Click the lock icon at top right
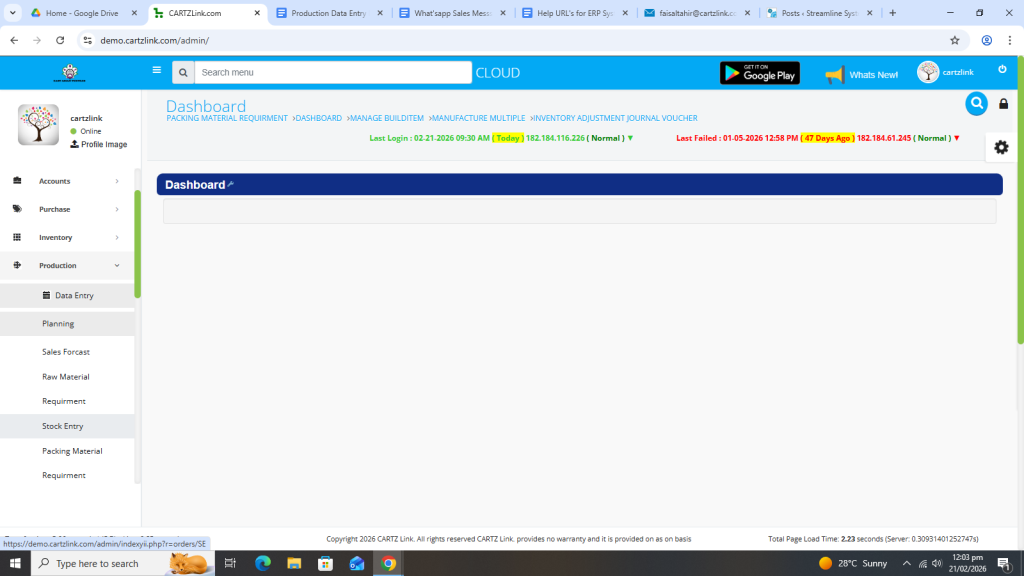This screenshot has width=1024, height=576. coord(1004,104)
